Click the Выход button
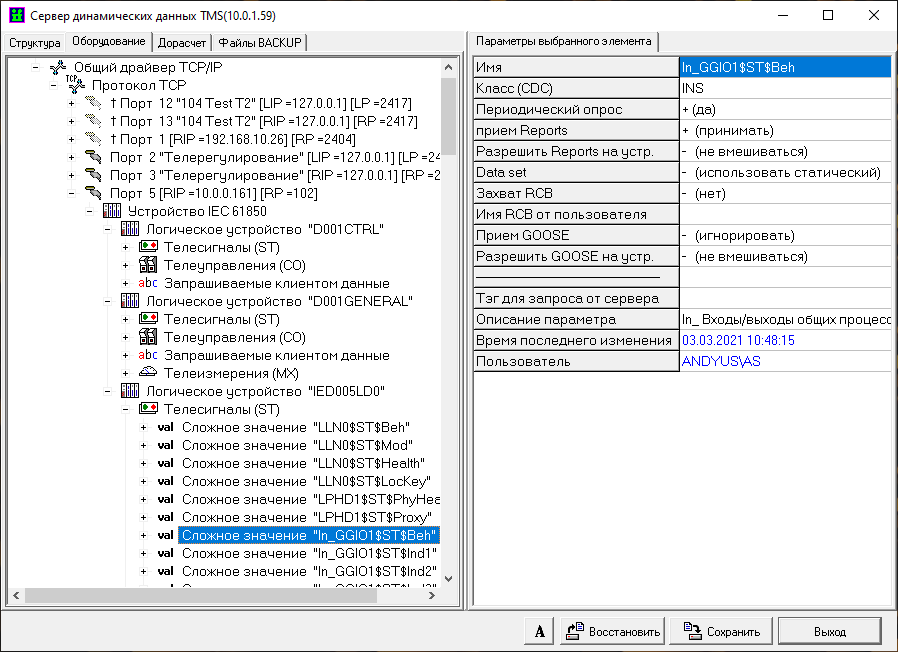898x652 pixels. 829,631
